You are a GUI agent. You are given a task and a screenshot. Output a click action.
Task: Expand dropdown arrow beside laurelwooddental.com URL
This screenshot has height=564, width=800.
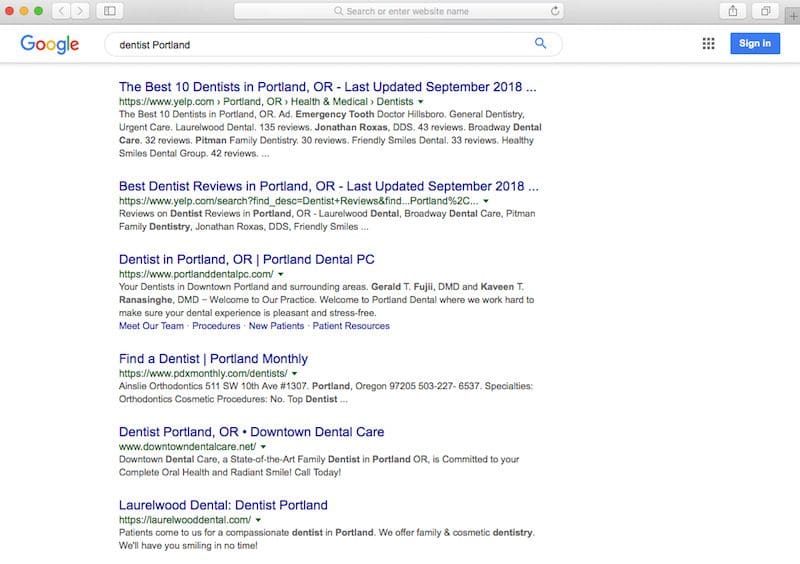point(258,520)
